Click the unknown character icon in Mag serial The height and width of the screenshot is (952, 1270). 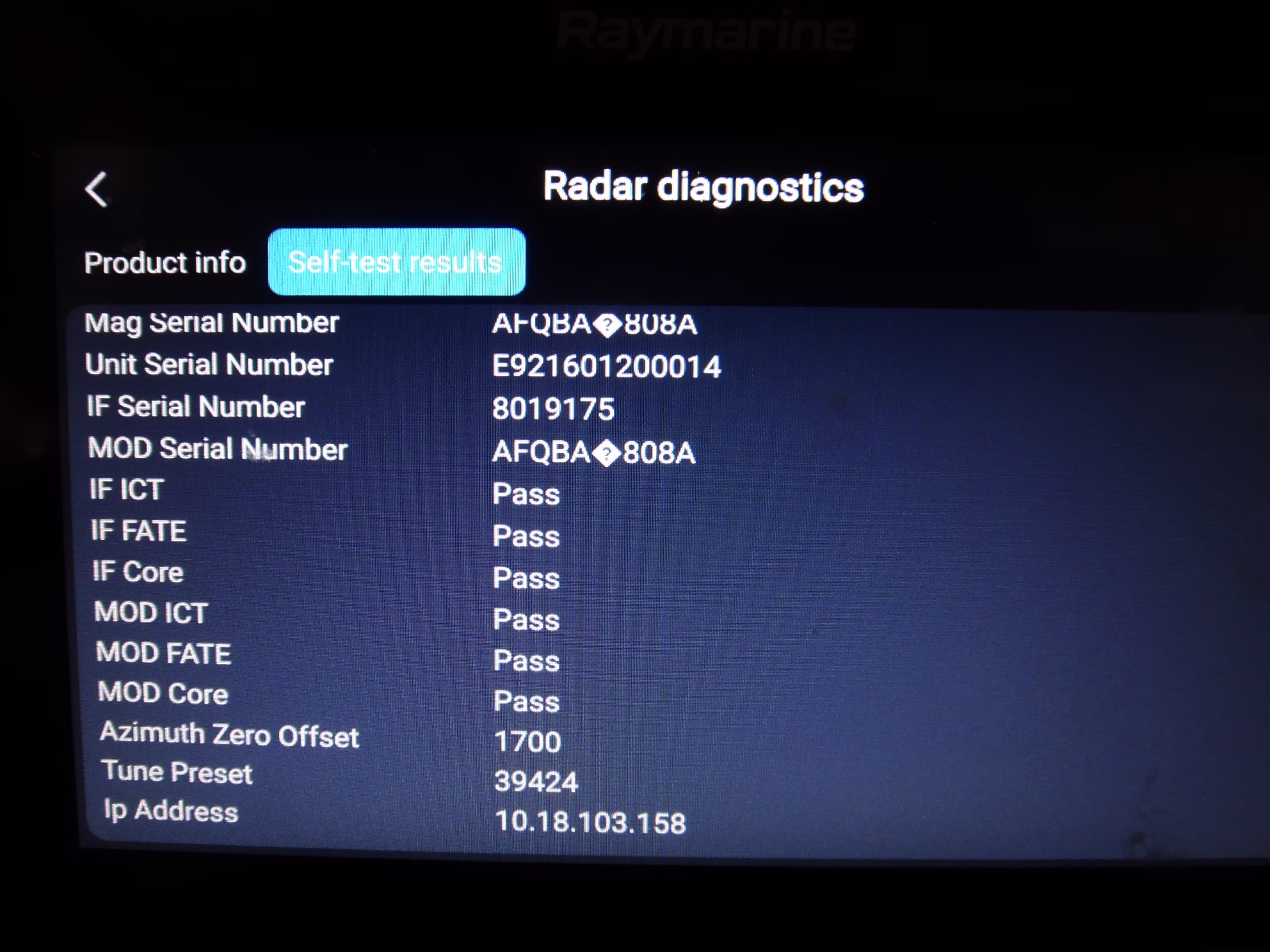(607, 326)
